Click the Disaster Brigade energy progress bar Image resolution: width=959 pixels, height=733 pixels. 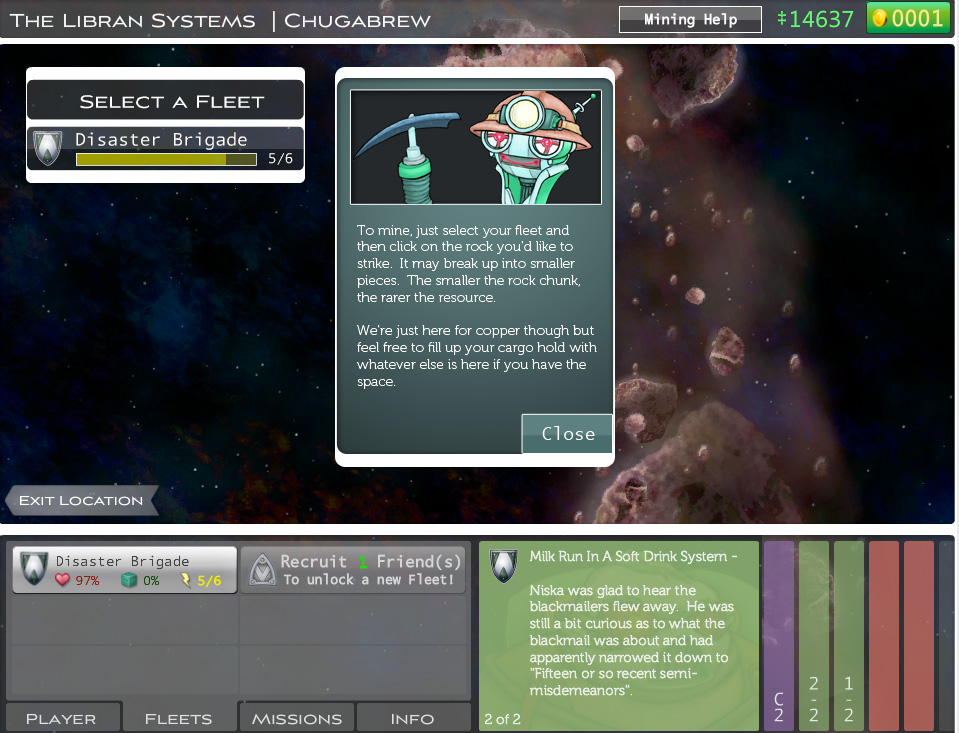click(165, 159)
